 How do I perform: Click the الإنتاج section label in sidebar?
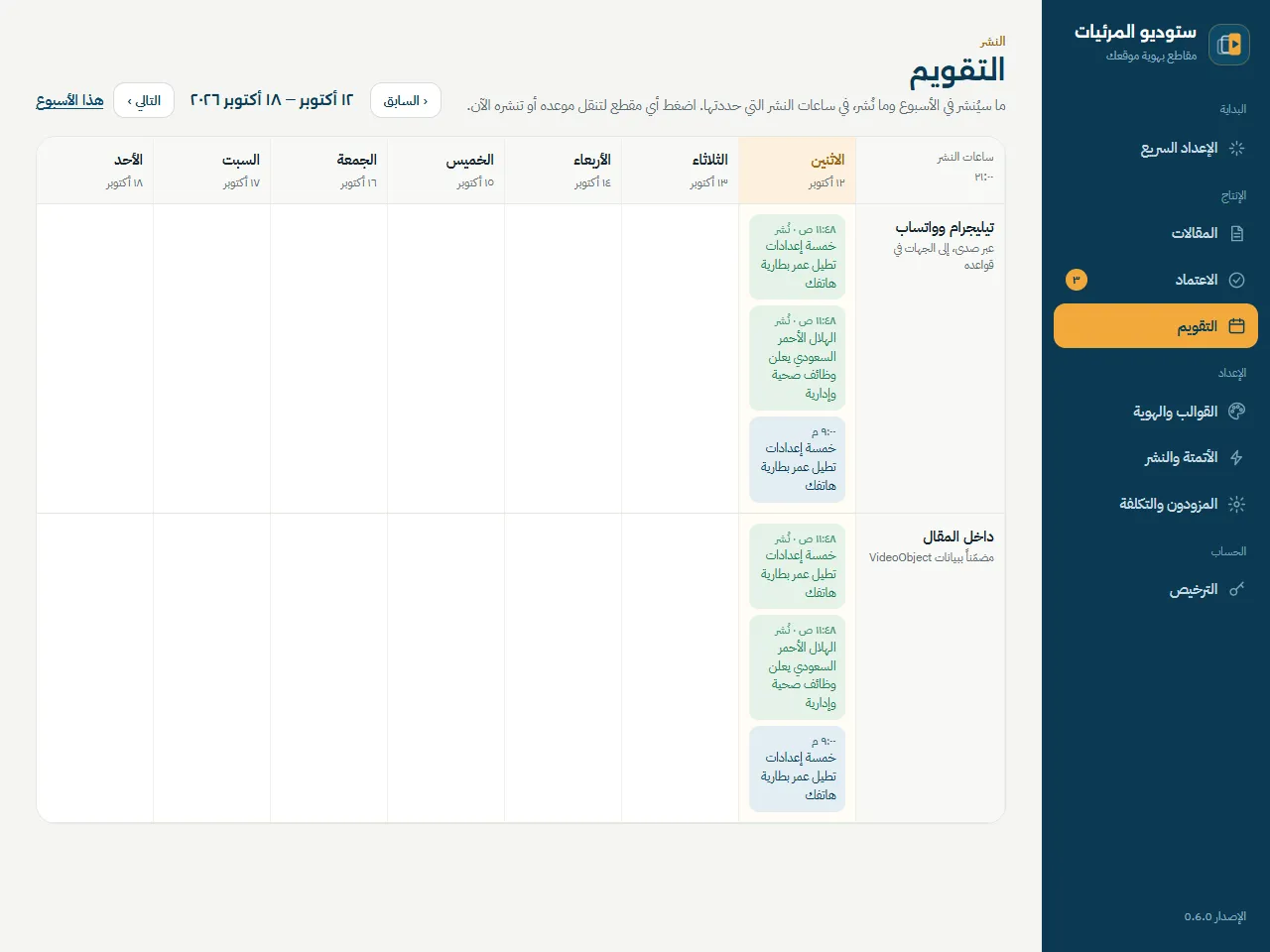pos(1233,195)
